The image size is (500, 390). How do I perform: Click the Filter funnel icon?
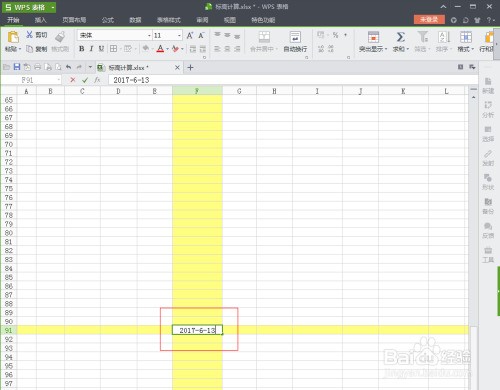tap(422, 37)
